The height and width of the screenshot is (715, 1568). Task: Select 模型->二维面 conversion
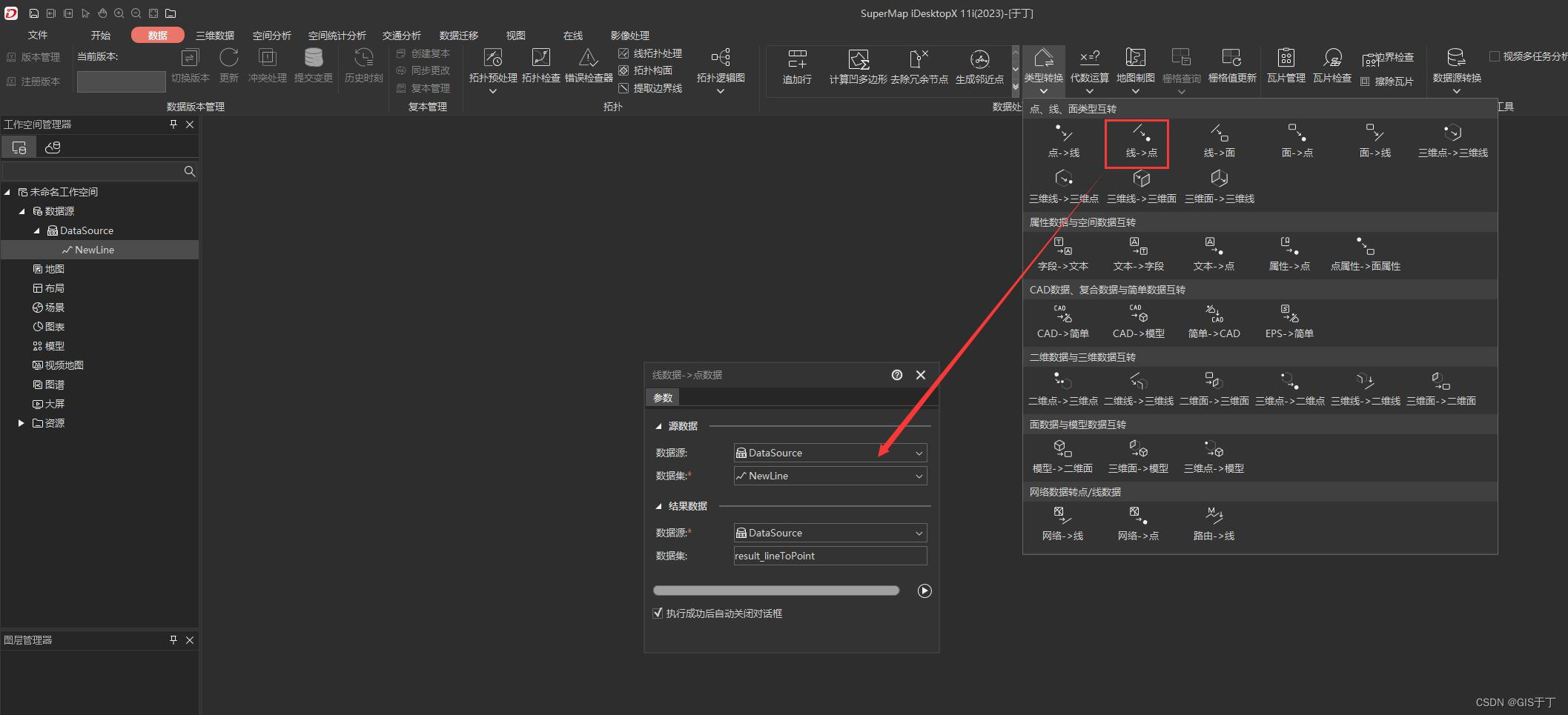[1062, 457]
